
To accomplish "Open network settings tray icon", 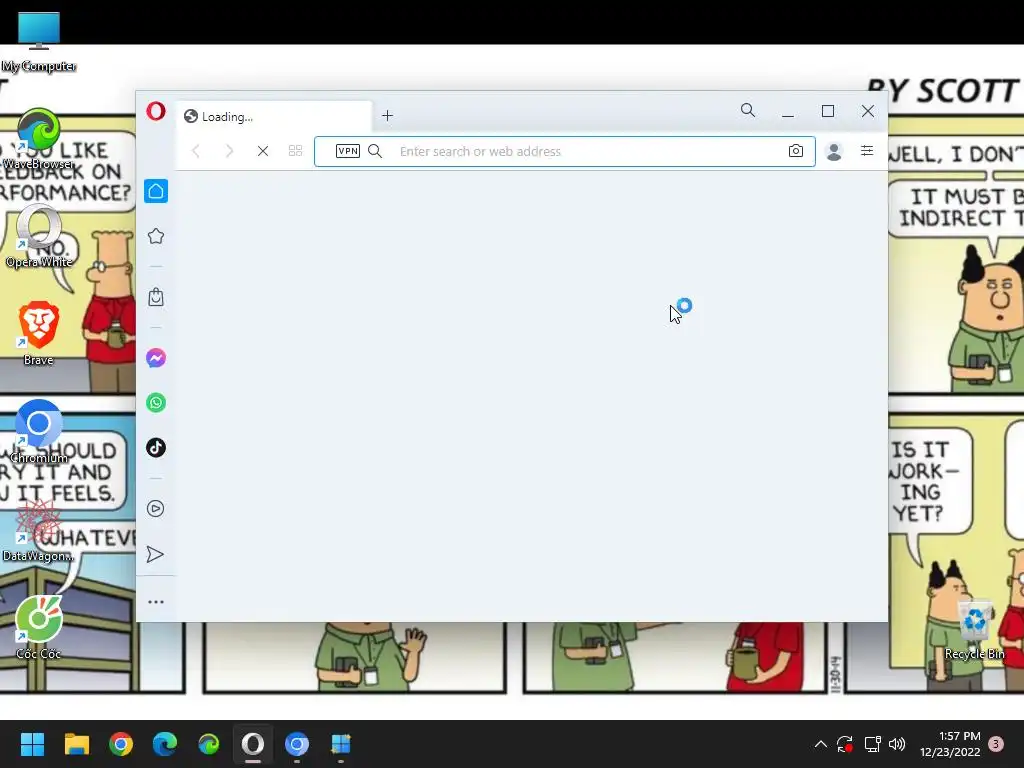I will click(872, 744).
